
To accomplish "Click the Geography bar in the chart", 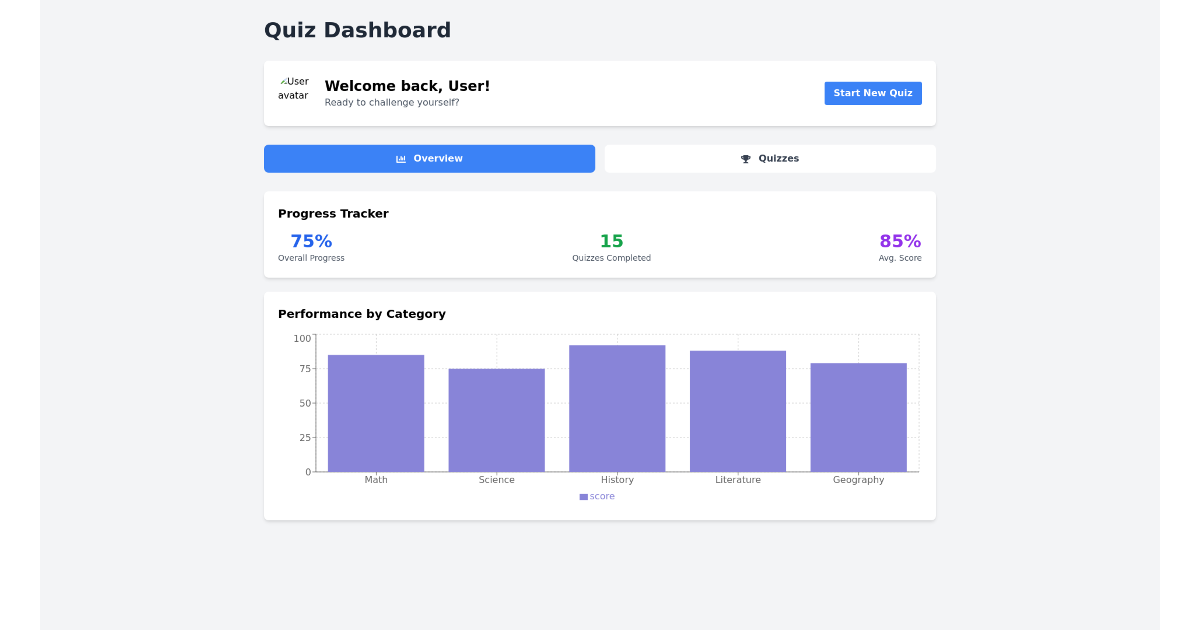I will [858, 416].
